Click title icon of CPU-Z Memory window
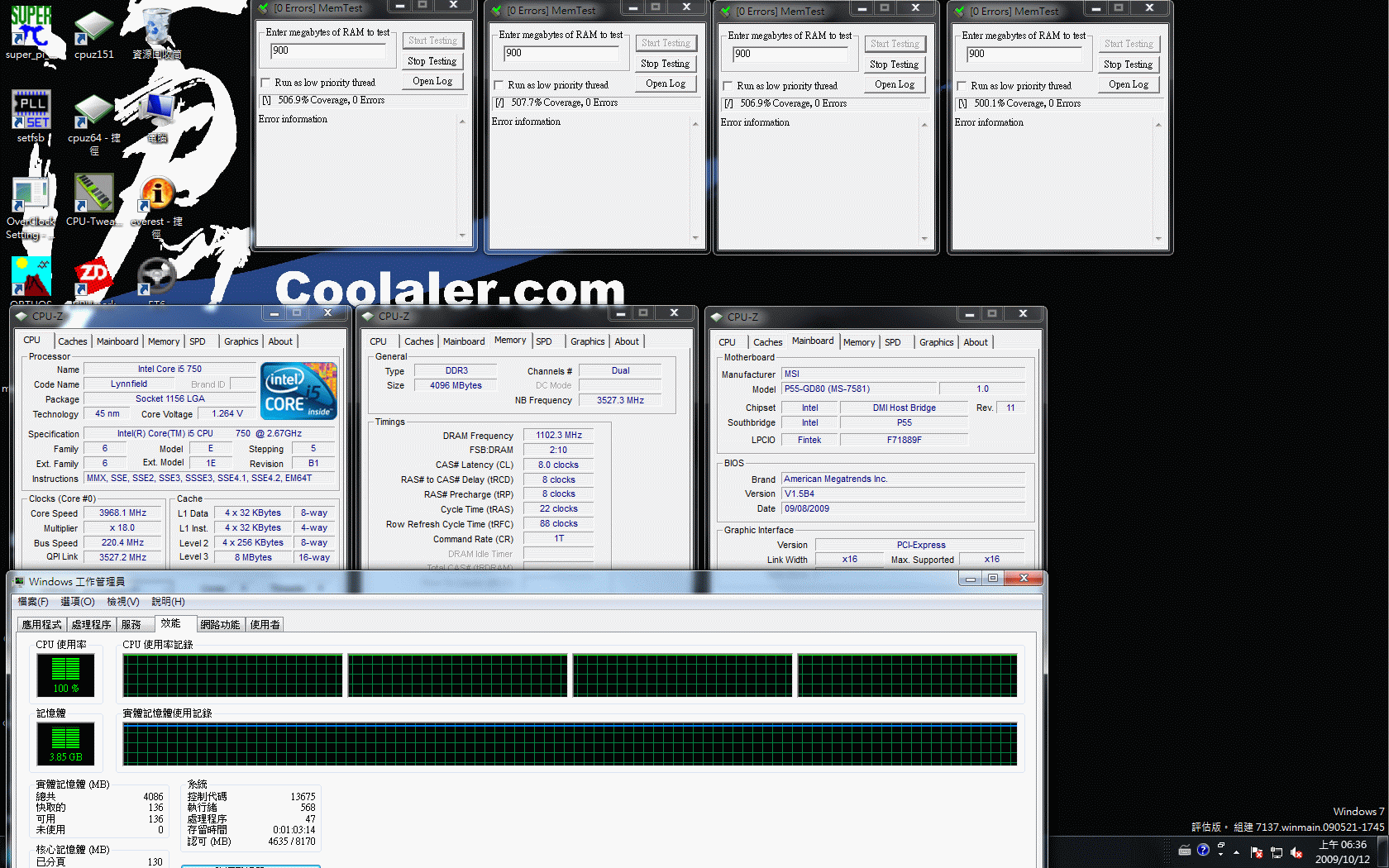 point(368,316)
